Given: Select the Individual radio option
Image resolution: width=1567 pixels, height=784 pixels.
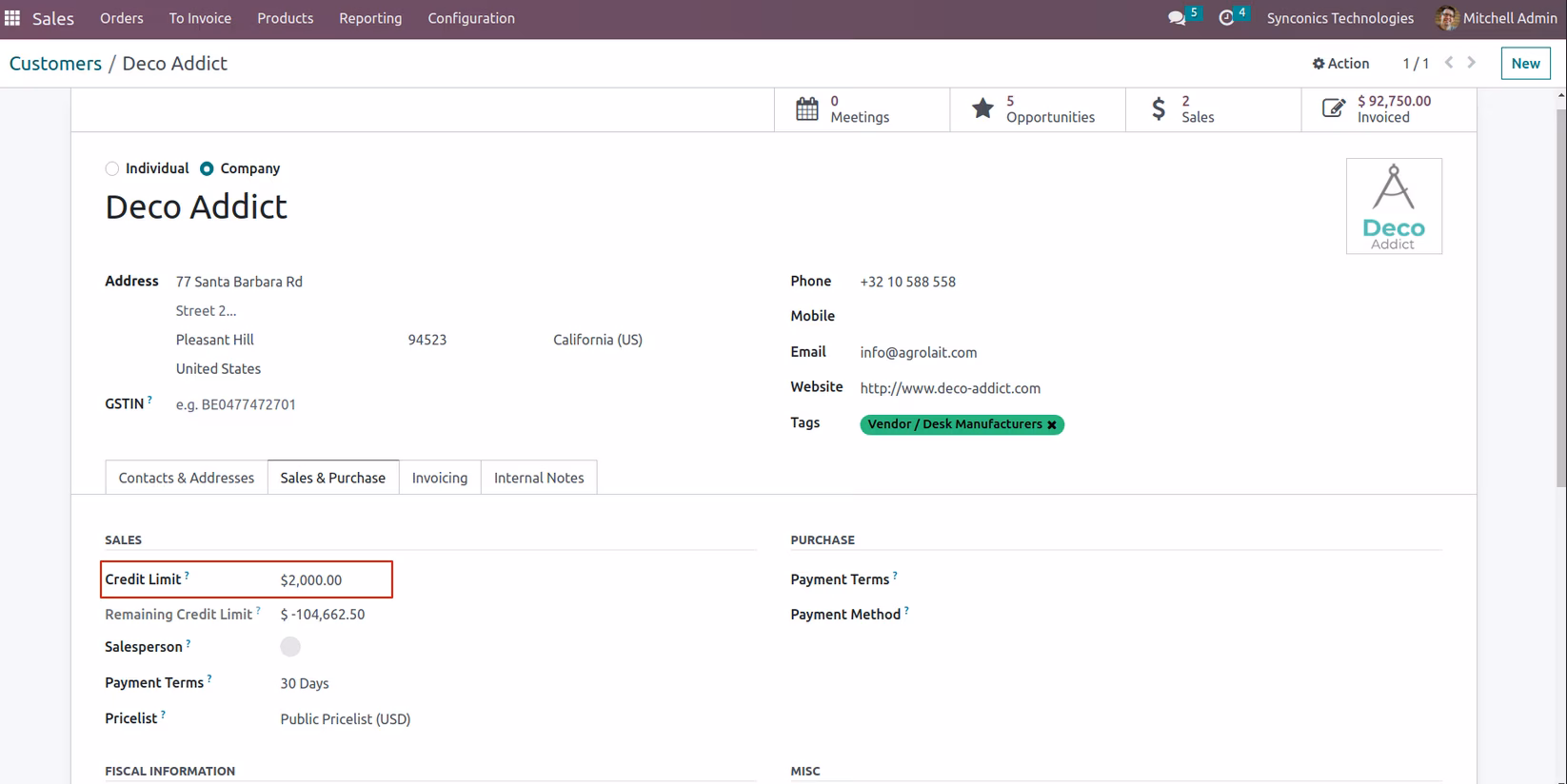Looking at the screenshot, I should (x=112, y=168).
